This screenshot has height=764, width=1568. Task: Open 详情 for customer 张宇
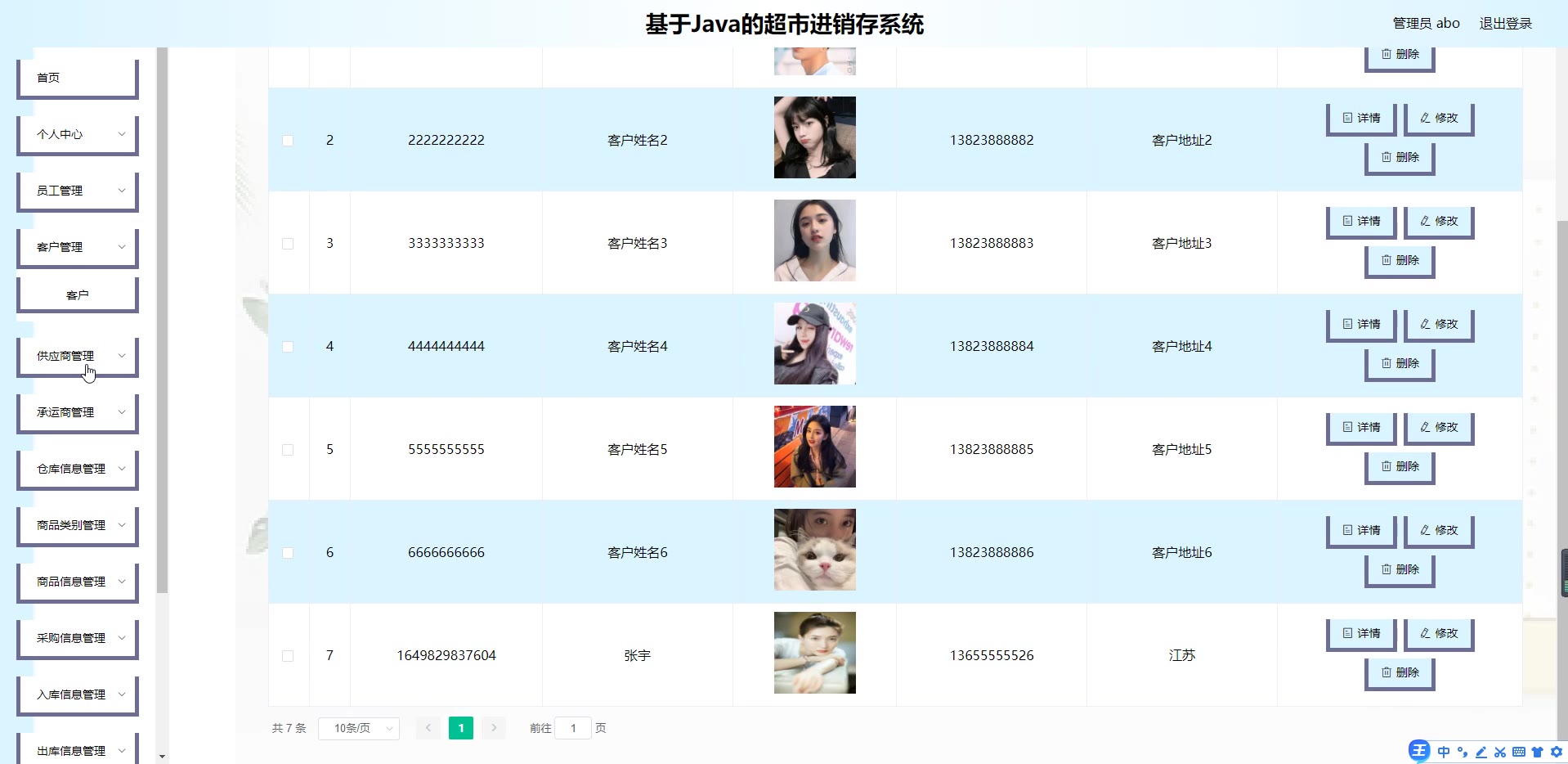pyautogui.click(x=1361, y=634)
